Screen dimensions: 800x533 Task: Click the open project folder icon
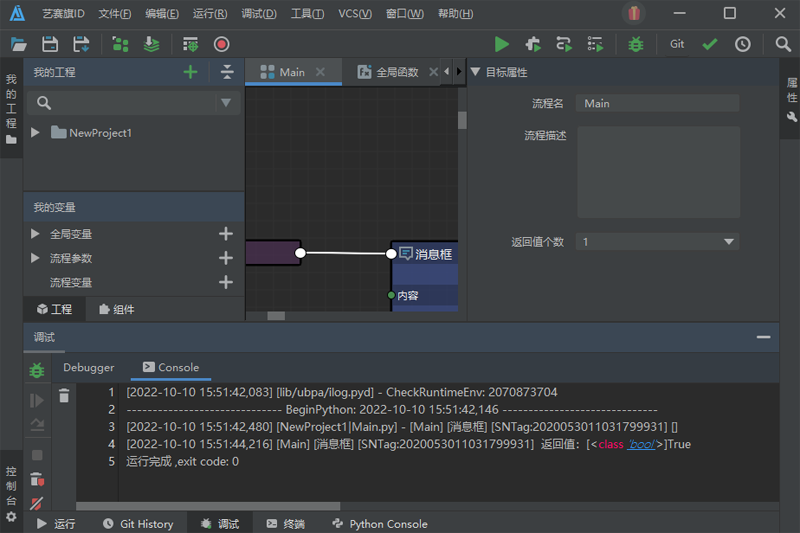tap(19, 44)
